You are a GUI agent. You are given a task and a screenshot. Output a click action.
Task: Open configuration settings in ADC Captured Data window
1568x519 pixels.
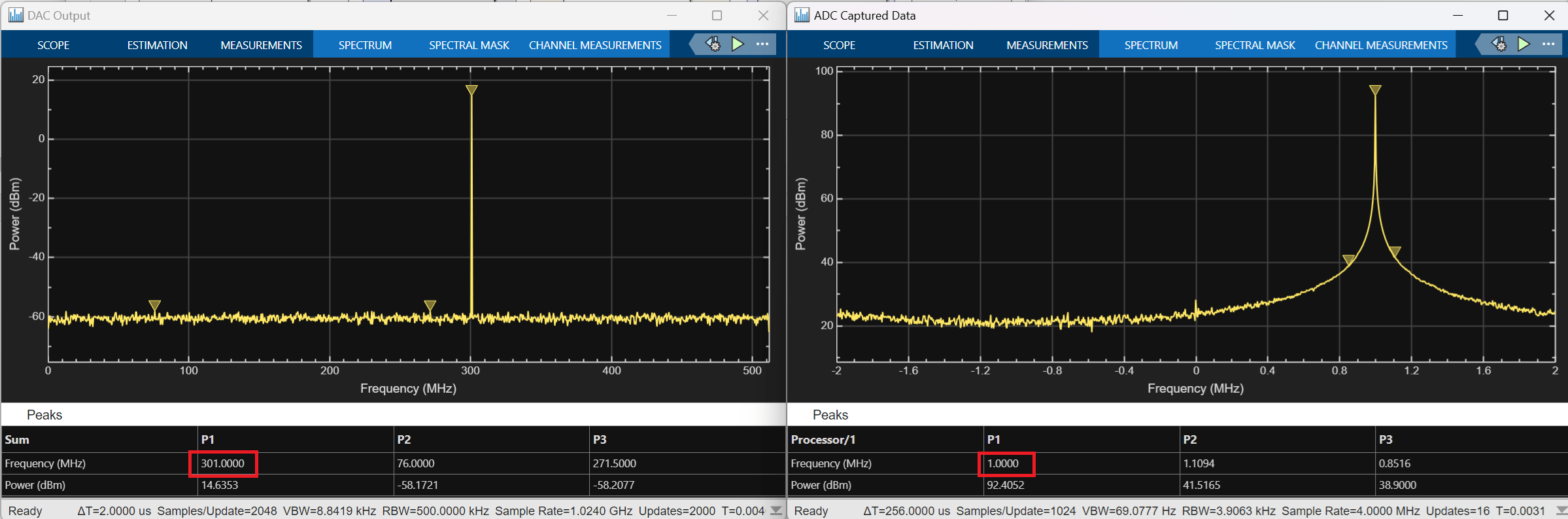pyautogui.click(x=1499, y=44)
